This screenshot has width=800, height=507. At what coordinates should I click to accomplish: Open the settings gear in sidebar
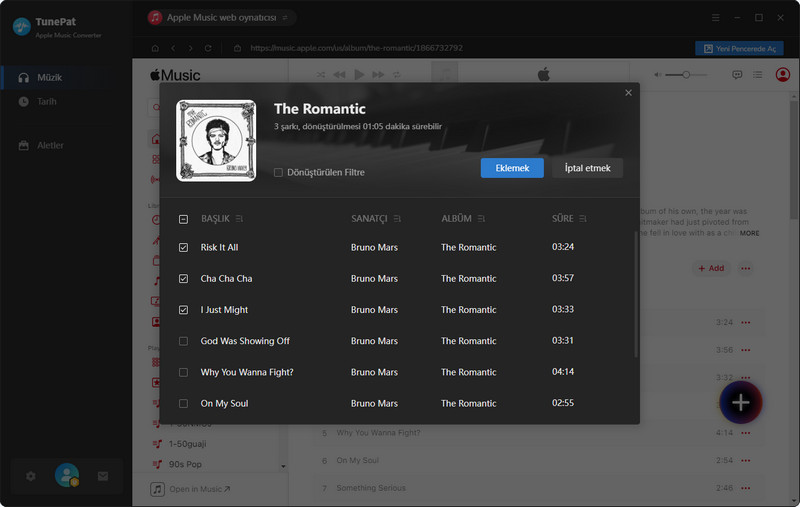tap(31, 476)
